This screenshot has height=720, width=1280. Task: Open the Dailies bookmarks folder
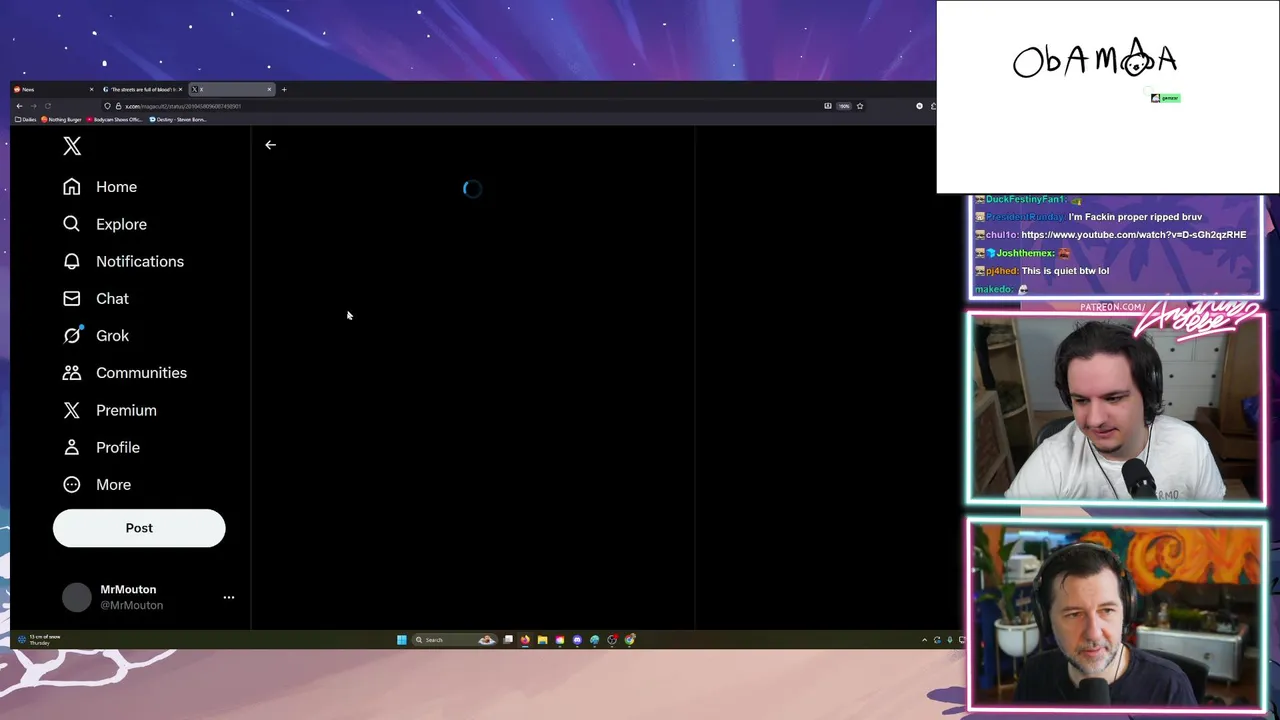point(26,119)
